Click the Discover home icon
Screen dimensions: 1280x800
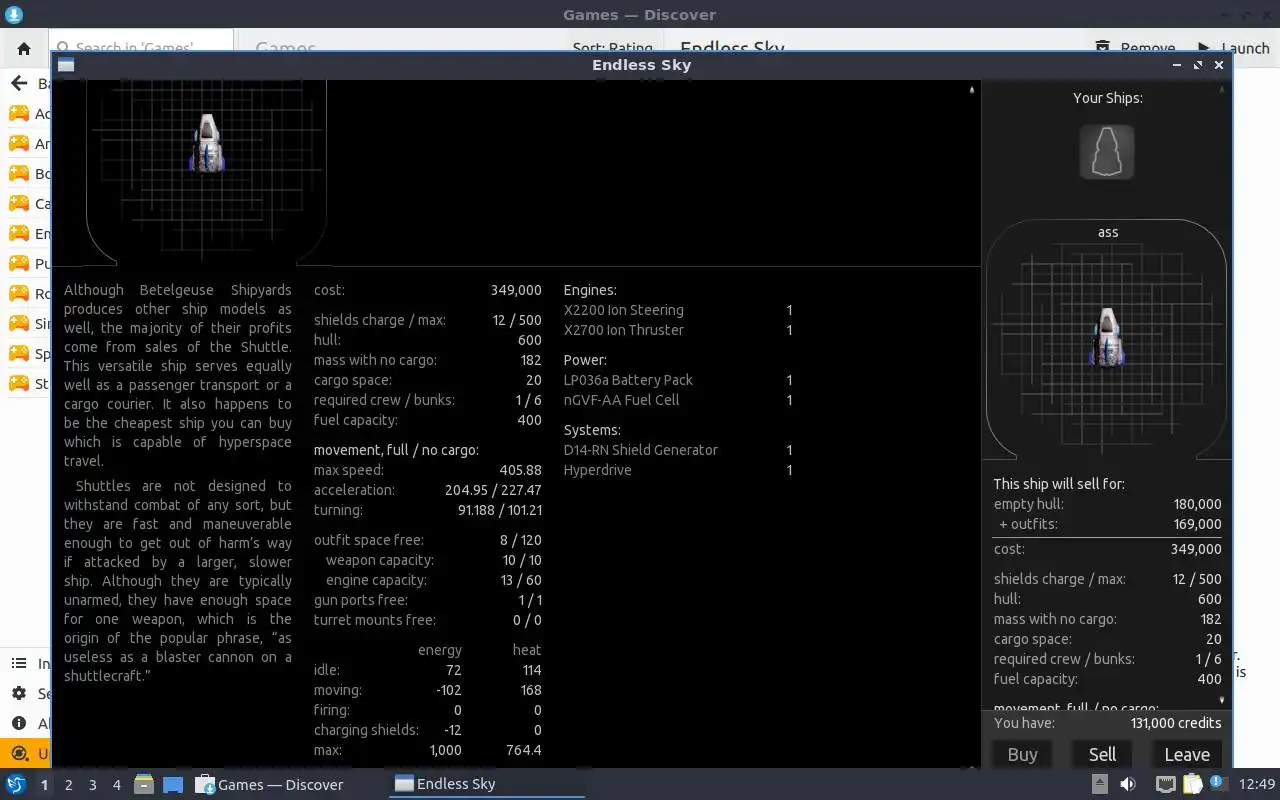pyautogui.click(x=24, y=48)
